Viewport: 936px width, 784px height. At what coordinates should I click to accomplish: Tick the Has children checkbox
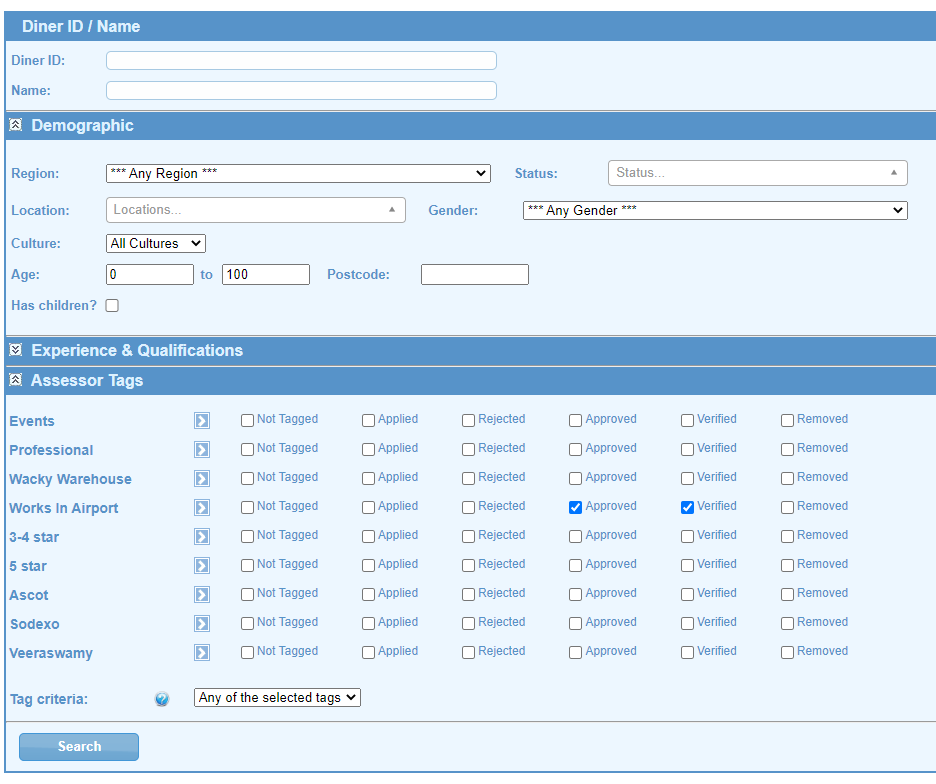[x=112, y=306]
